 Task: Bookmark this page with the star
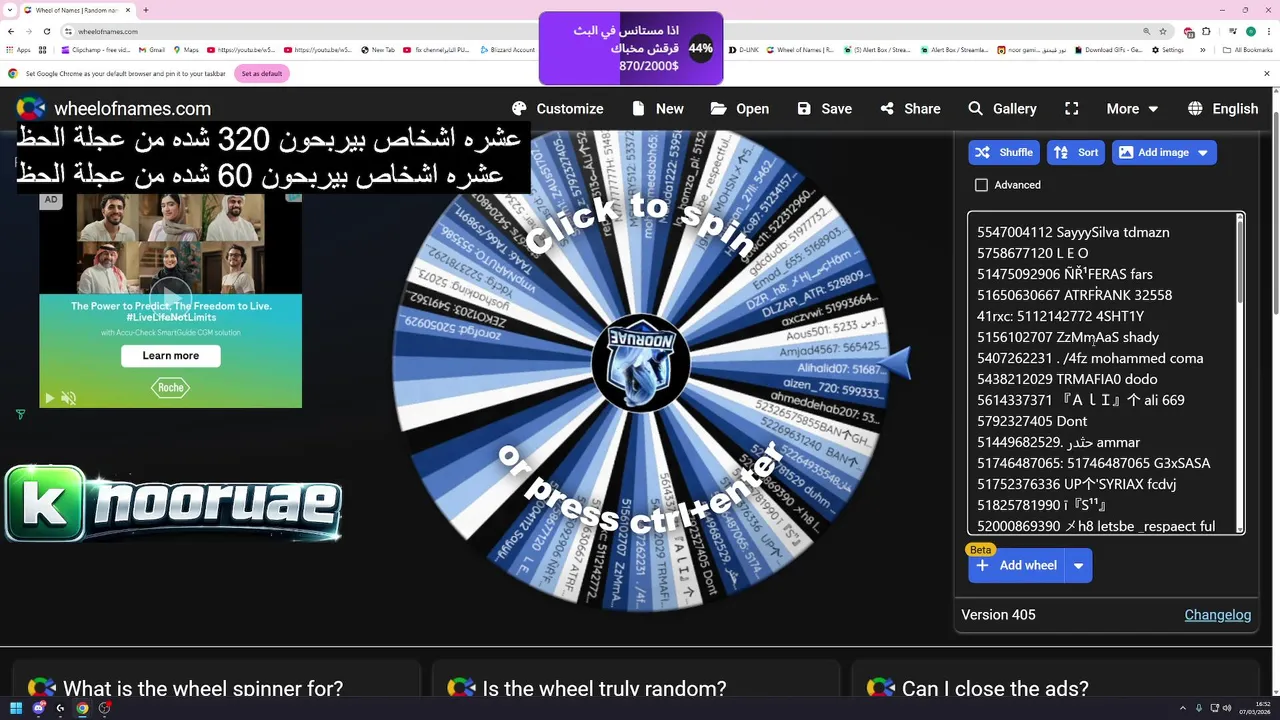[1162, 31]
